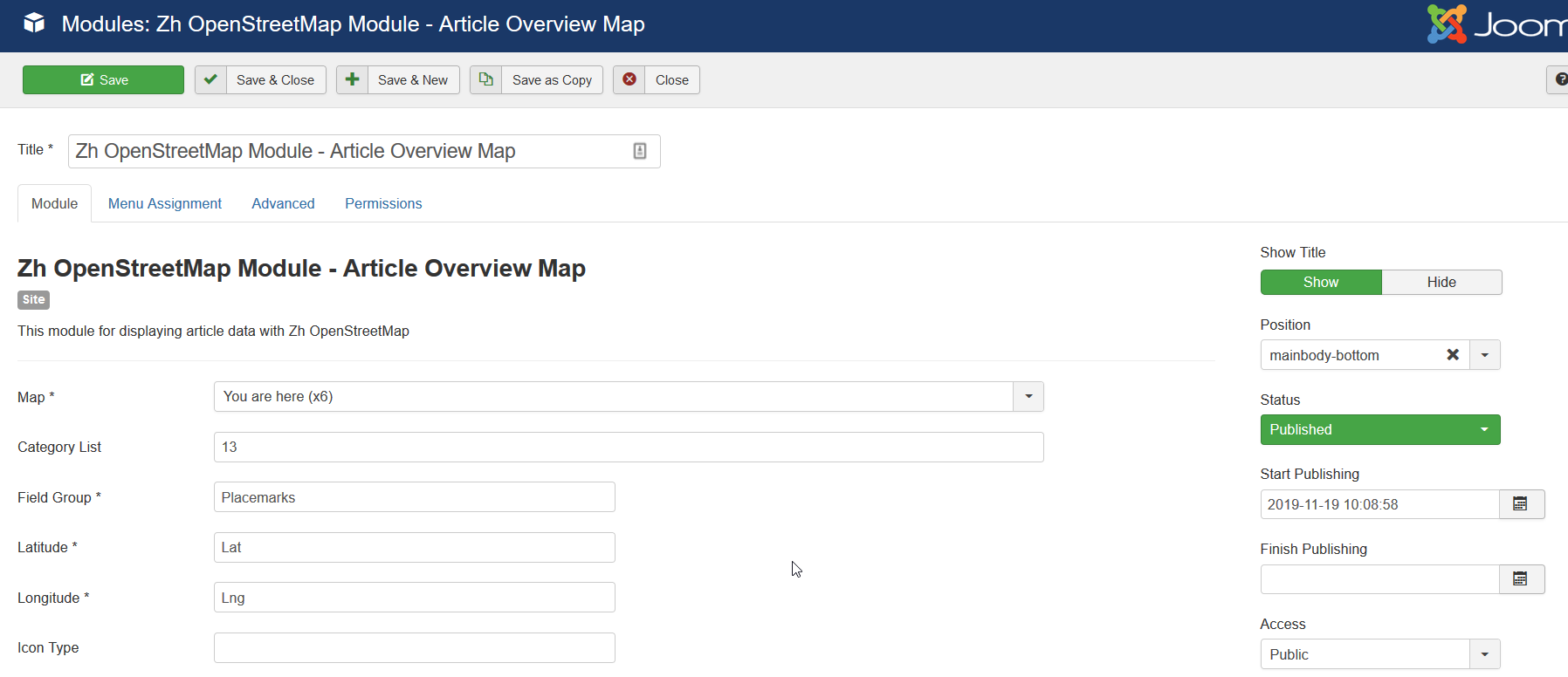
Task: Set Show Title to Hide
Action: 1441,283
